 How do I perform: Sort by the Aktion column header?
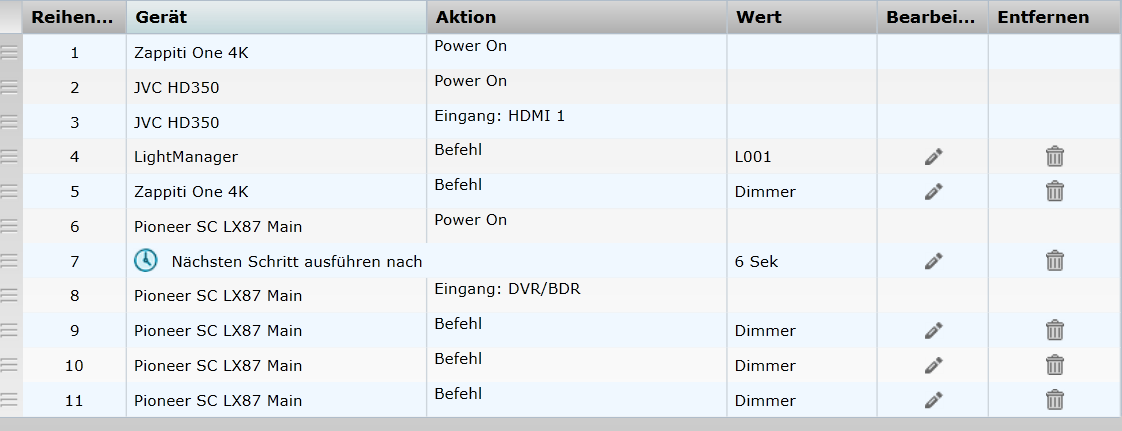[577, 17]
